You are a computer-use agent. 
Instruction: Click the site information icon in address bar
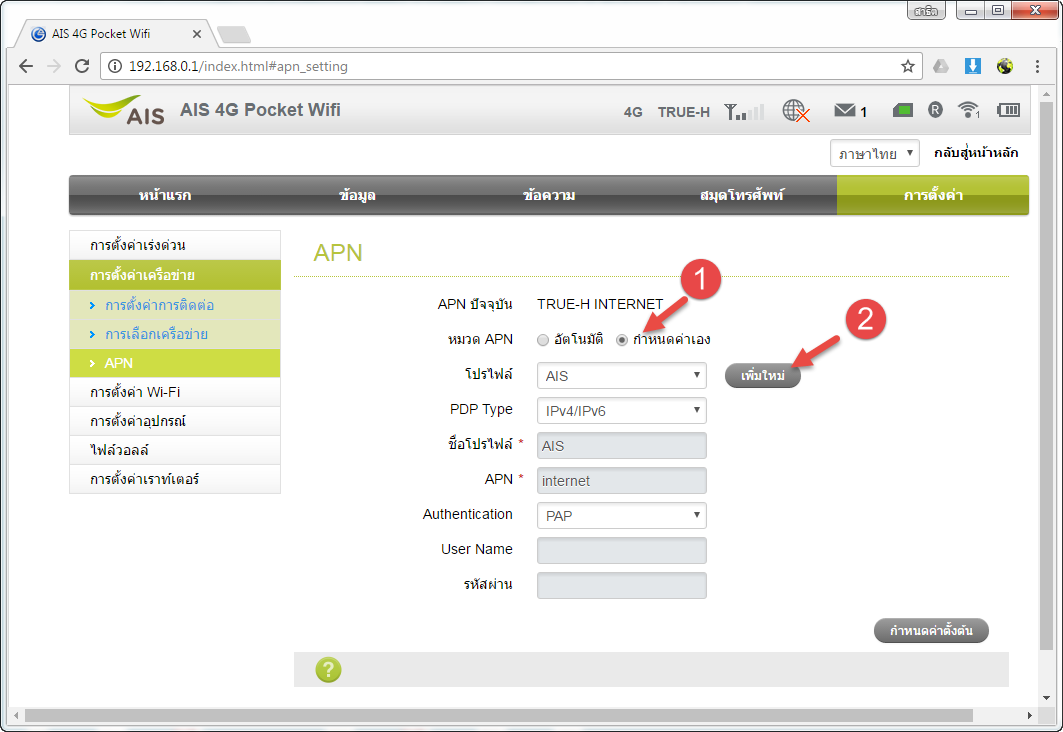tap(115, 66)
